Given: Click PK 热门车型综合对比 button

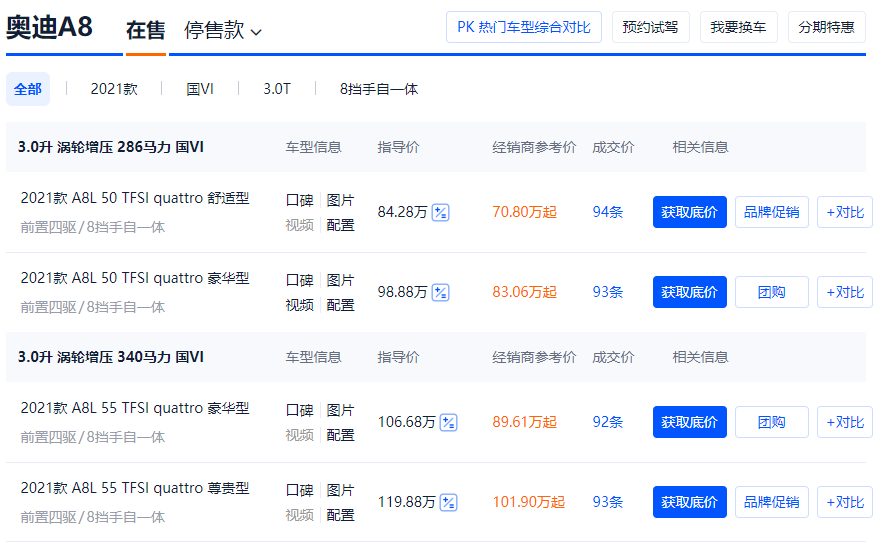Looking at the screenshot, I should [x=523, y=27].
